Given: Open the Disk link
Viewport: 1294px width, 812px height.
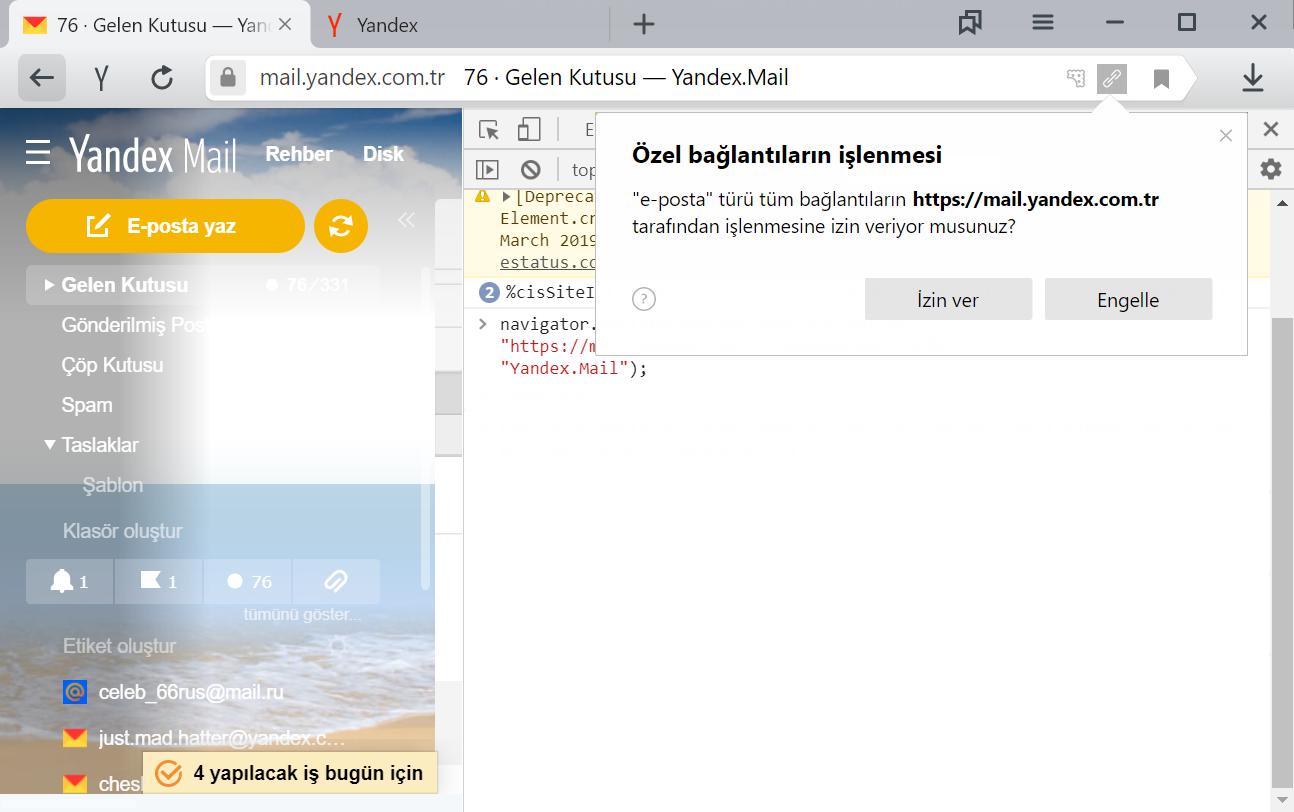Looking at the screenshot, I should 383,154.
